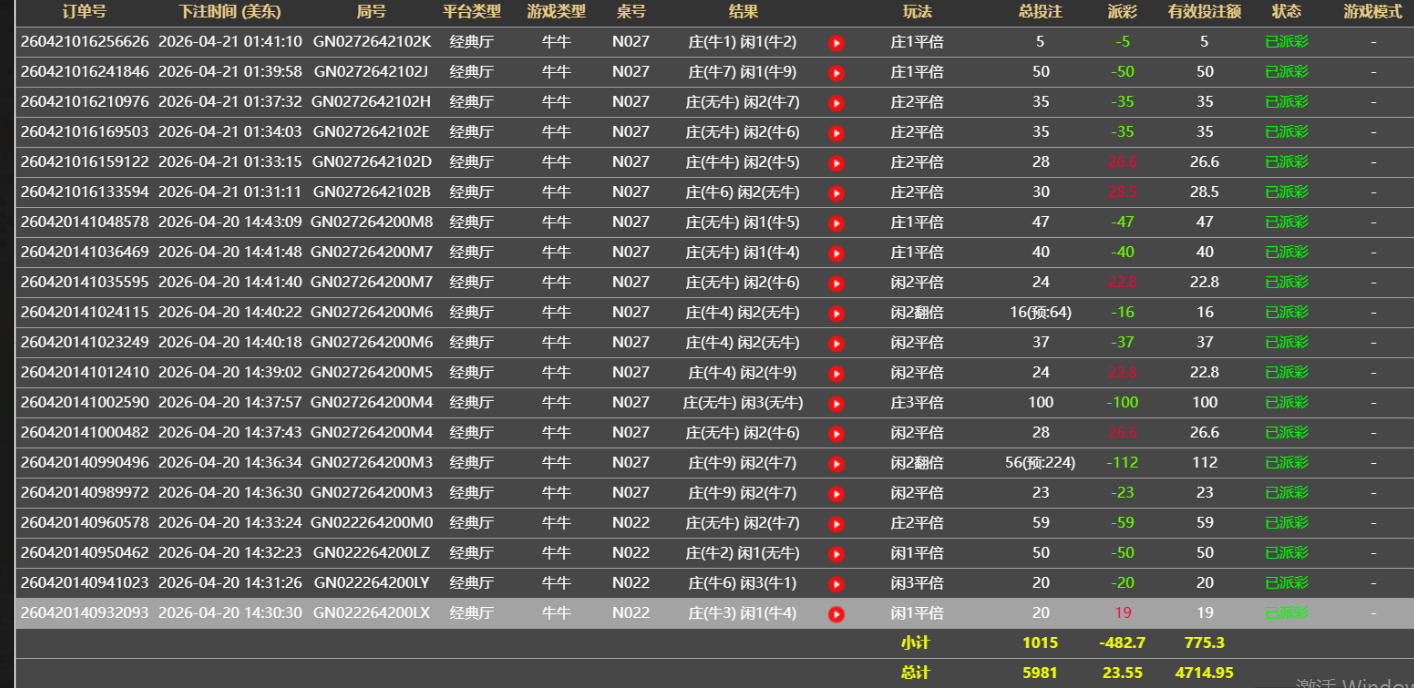
Task: Open the replay icon for round GN0272642102J
Action: click(836, 73)
